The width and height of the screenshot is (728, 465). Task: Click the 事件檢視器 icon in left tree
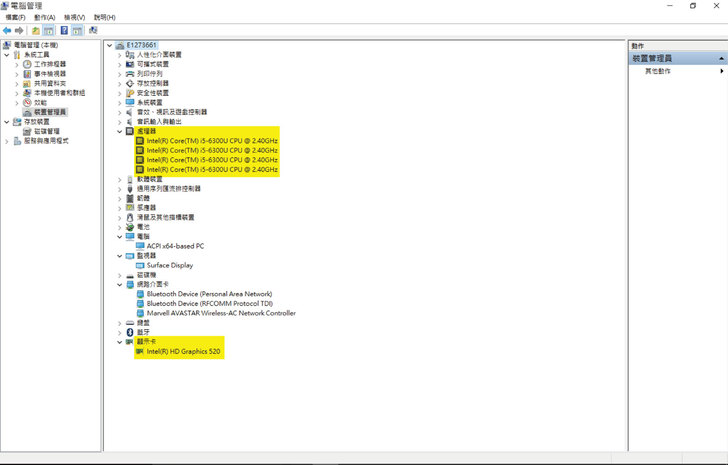[x=27, y=74]
